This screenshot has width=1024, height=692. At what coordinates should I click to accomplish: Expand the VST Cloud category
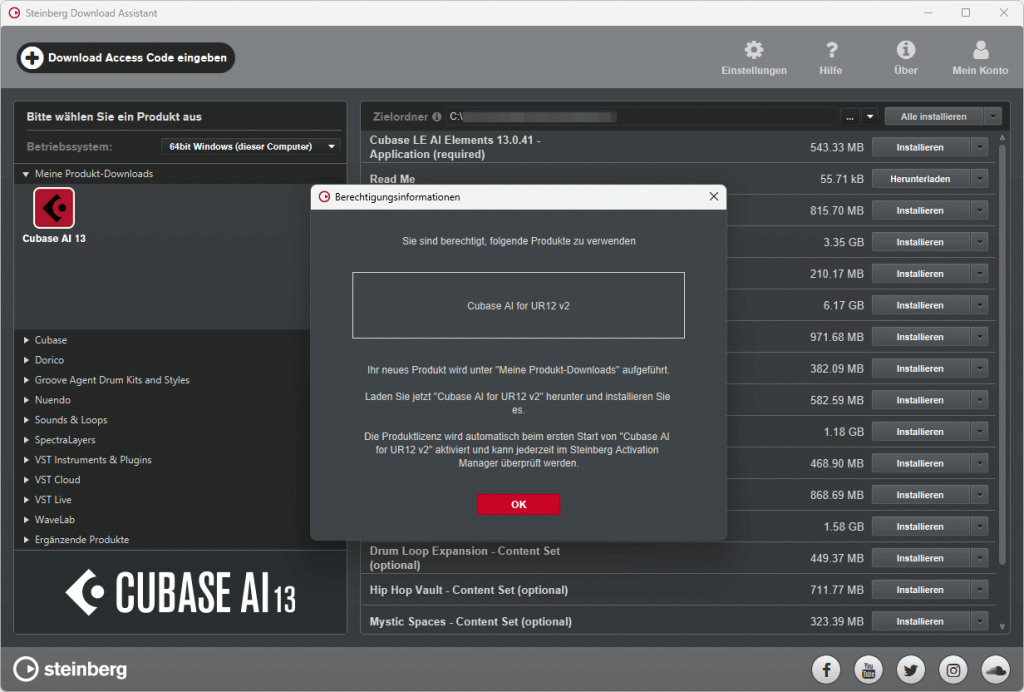[26, 480]
